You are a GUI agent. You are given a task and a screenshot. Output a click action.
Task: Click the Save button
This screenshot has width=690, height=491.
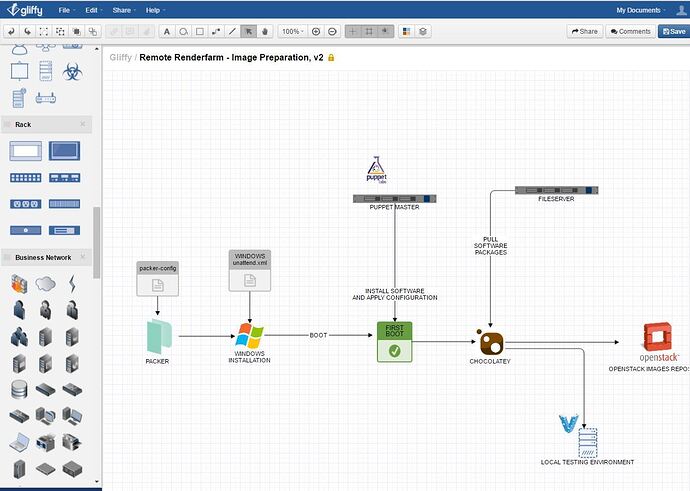[x=673, y=31]
